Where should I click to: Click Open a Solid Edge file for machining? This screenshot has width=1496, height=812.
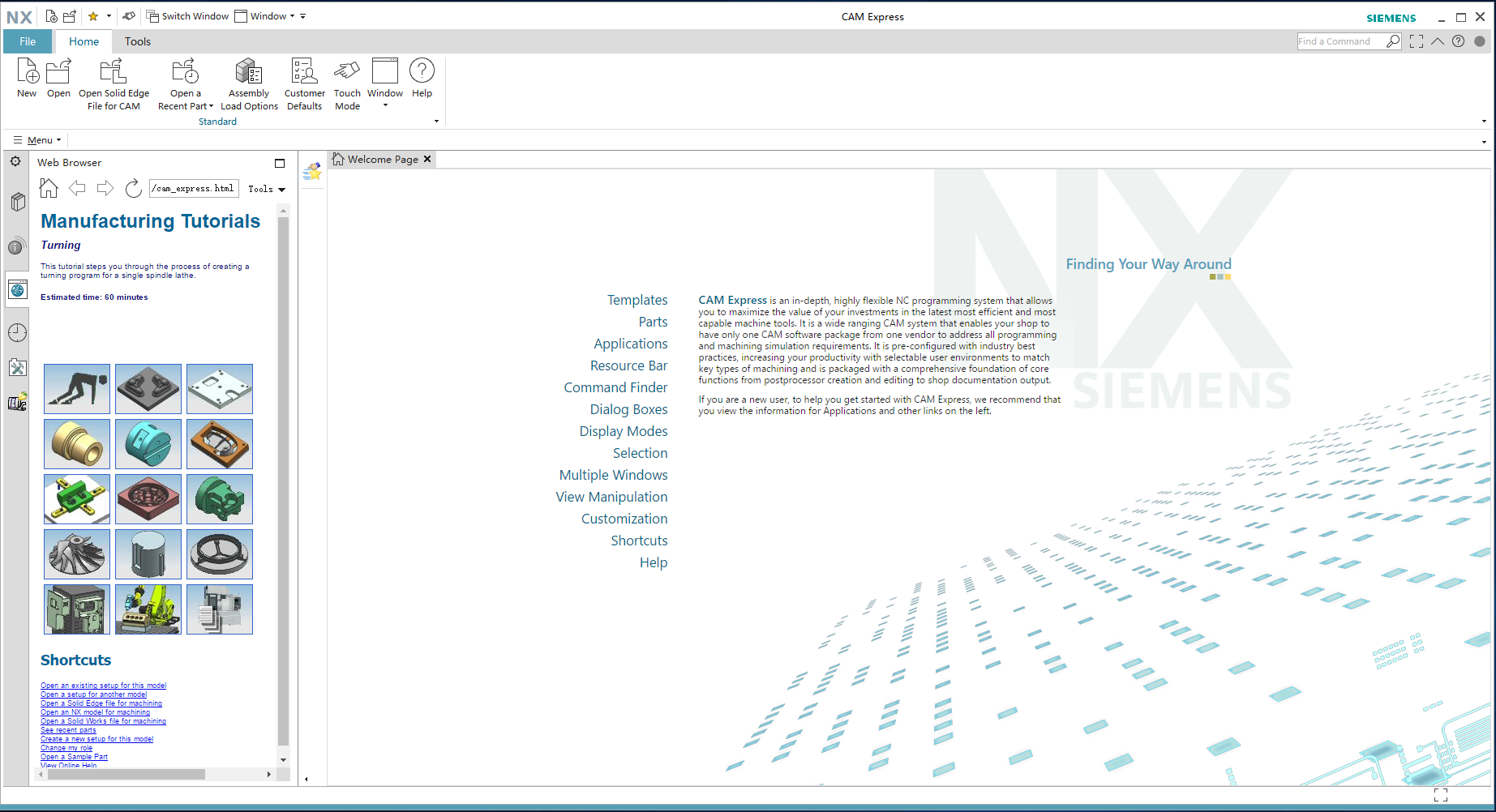(101, 703)
